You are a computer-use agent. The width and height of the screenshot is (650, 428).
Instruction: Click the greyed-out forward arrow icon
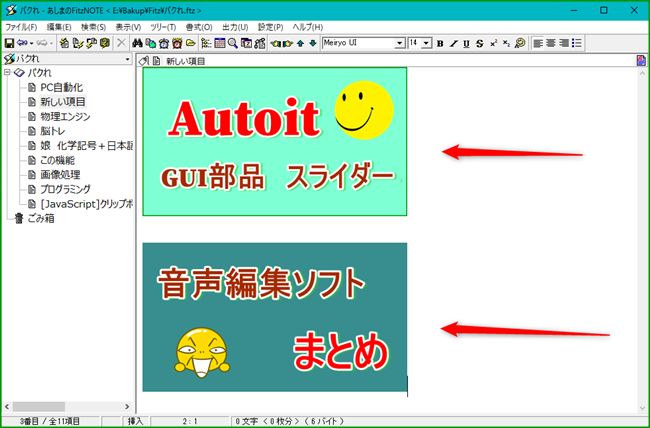click(42, 43)
